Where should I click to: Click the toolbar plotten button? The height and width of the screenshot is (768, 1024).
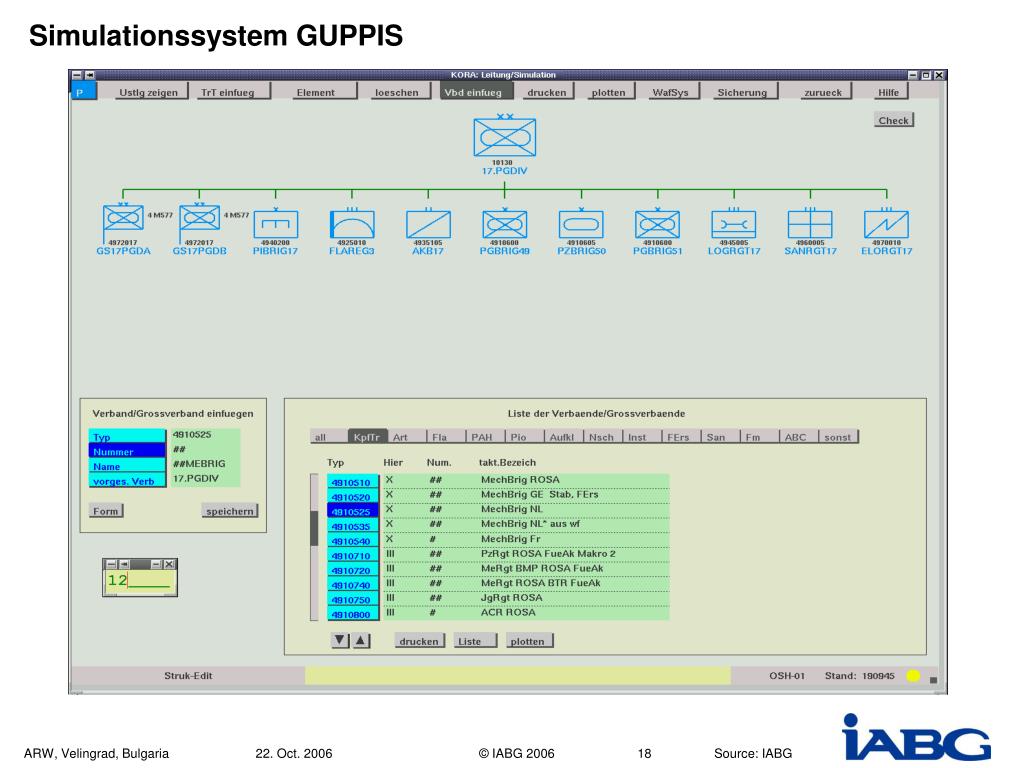tap(609, 92)
